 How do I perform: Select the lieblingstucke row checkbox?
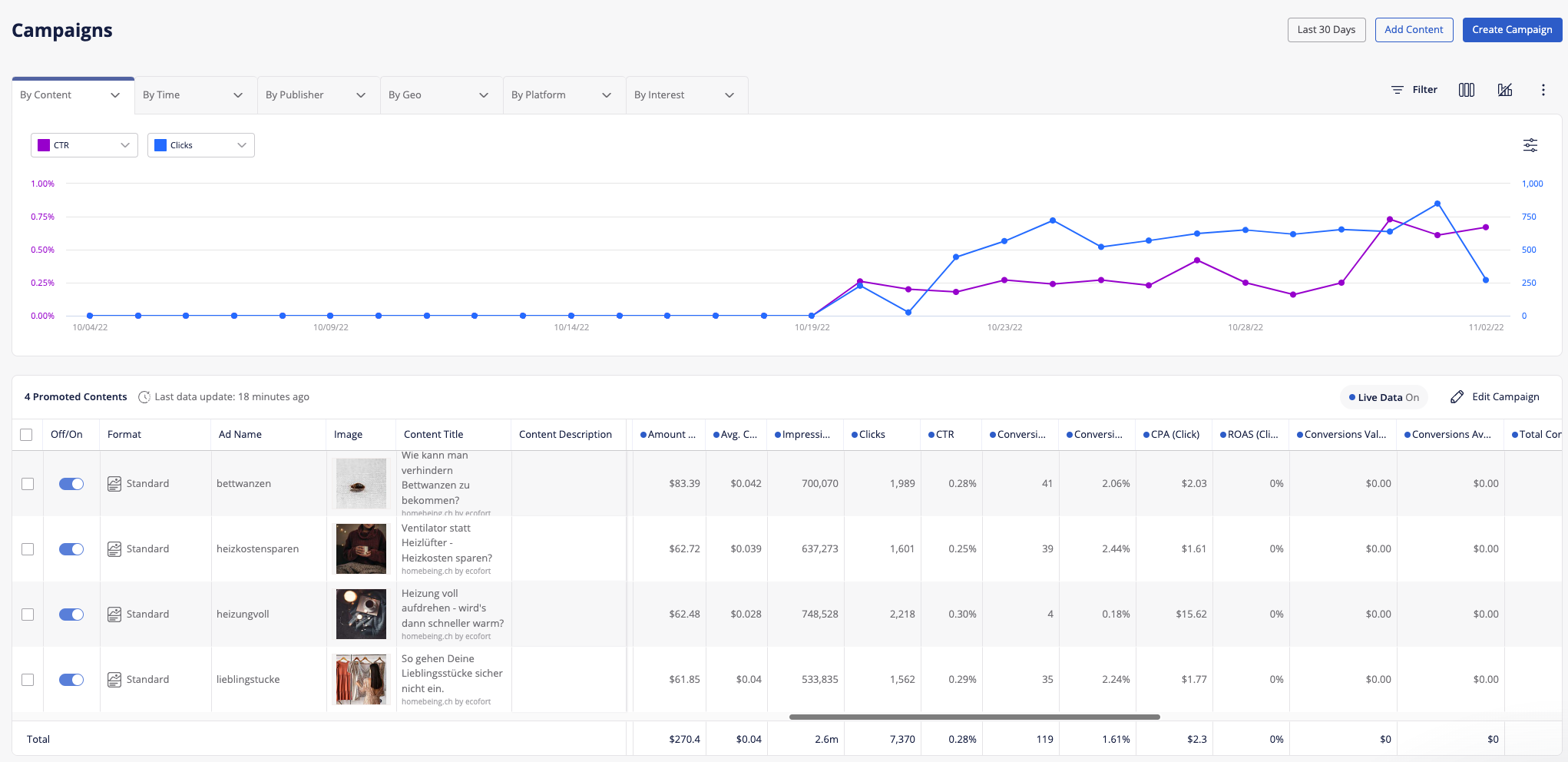28,680
